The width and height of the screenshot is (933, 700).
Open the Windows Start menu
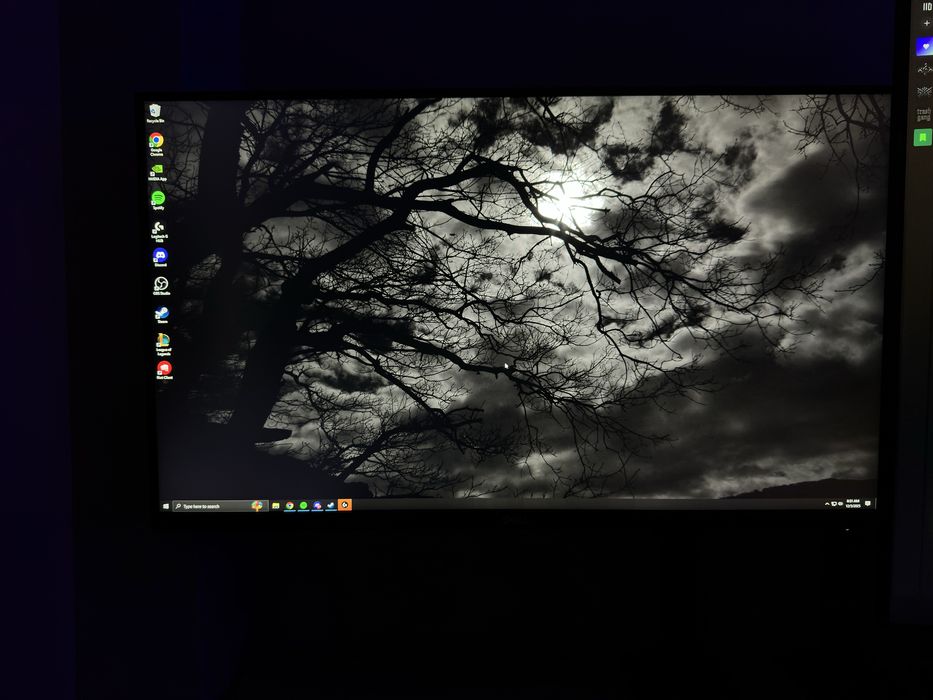tap(165, 506)
